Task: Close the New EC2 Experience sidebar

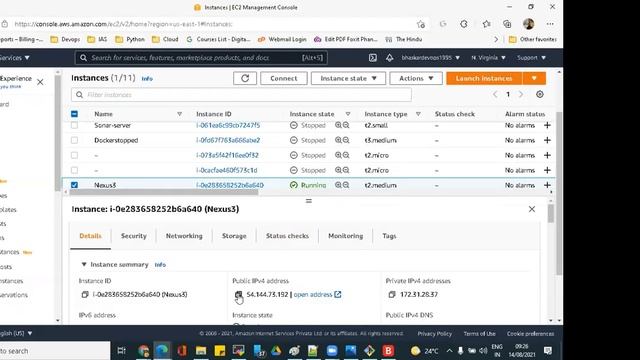Action: coord(40,82)
